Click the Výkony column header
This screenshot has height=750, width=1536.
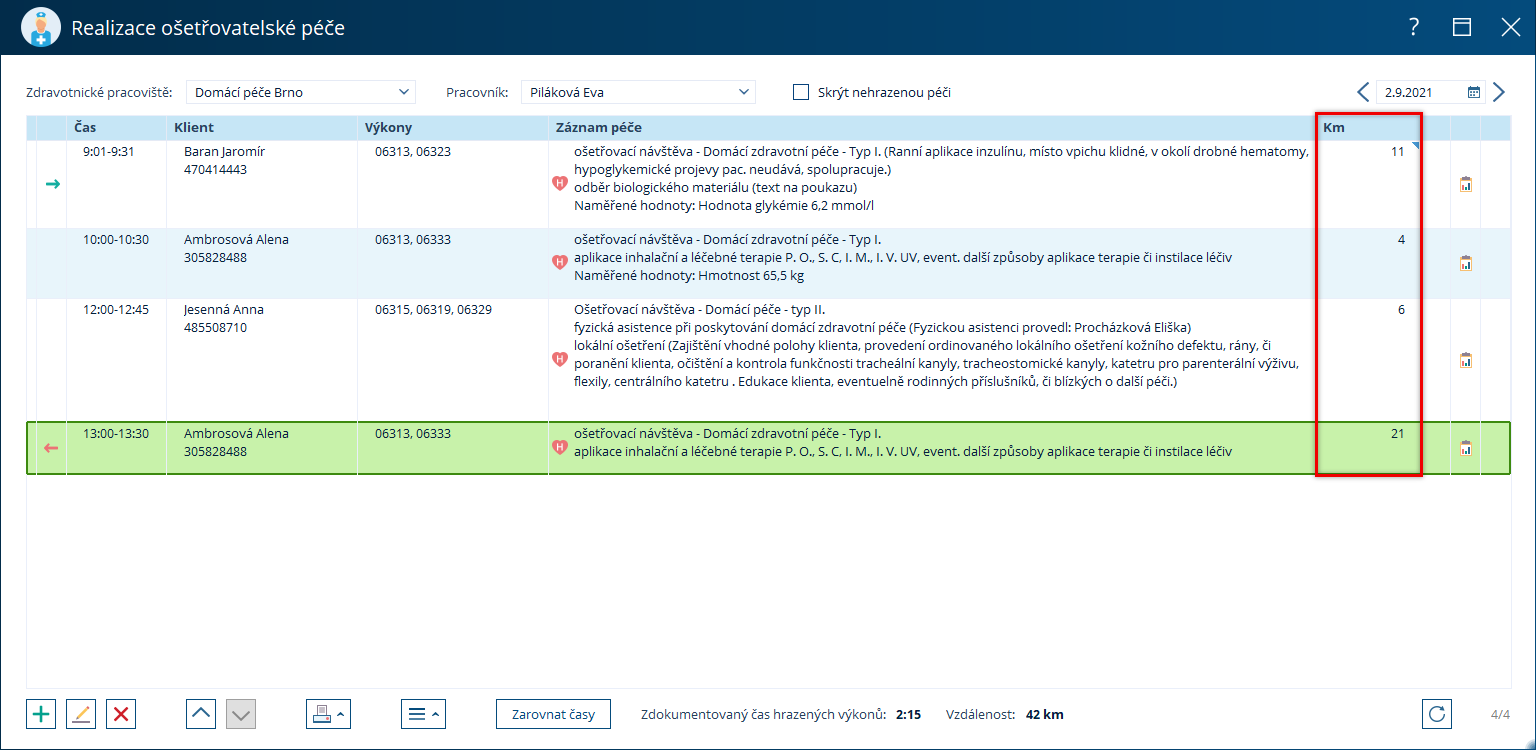(x=453, y=128)
